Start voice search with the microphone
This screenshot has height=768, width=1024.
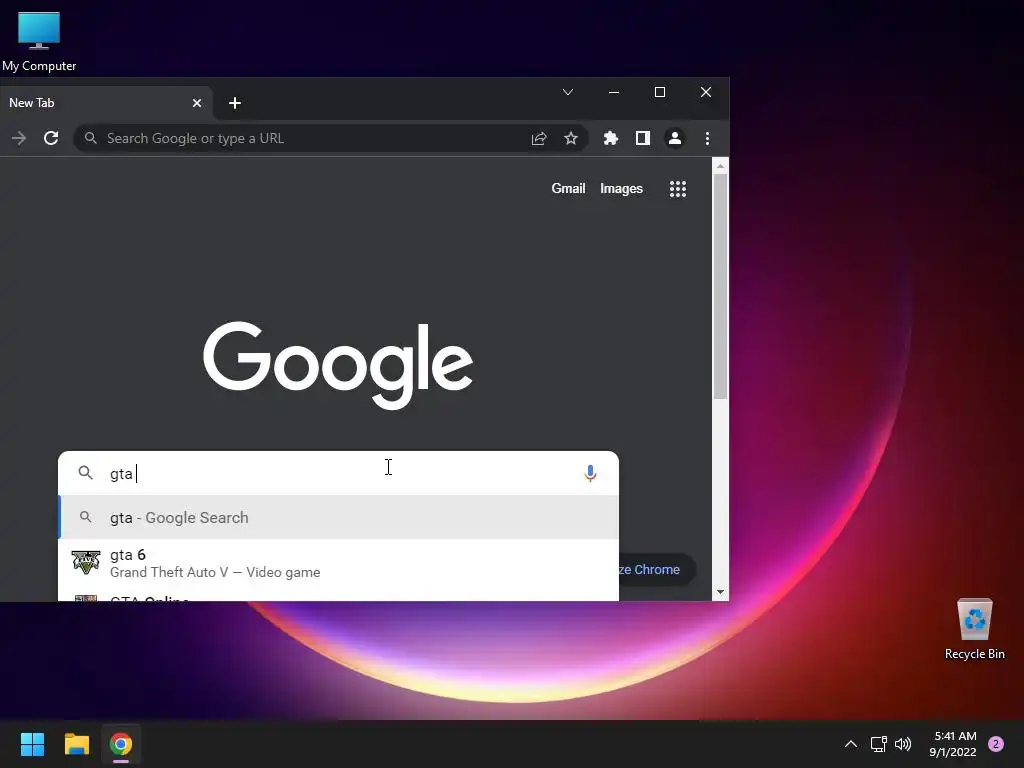coord(590,473)
